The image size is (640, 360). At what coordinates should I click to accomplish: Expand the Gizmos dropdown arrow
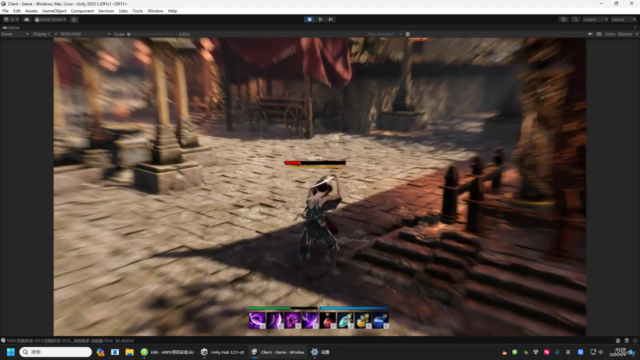pos(636,34)
